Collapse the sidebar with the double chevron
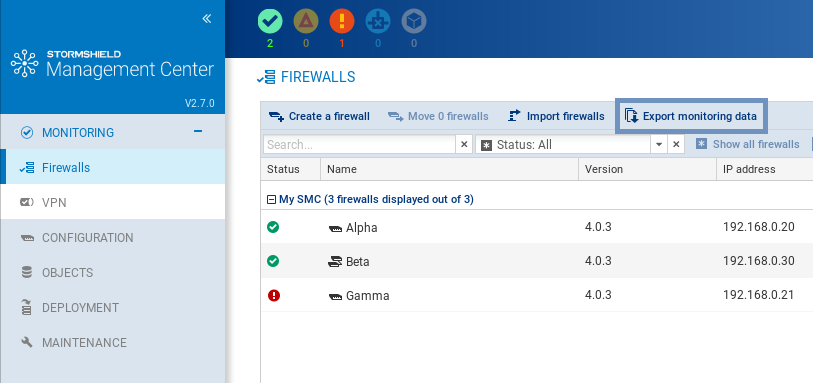The width and height of the screenshot is (813, 383). [207, 19]
